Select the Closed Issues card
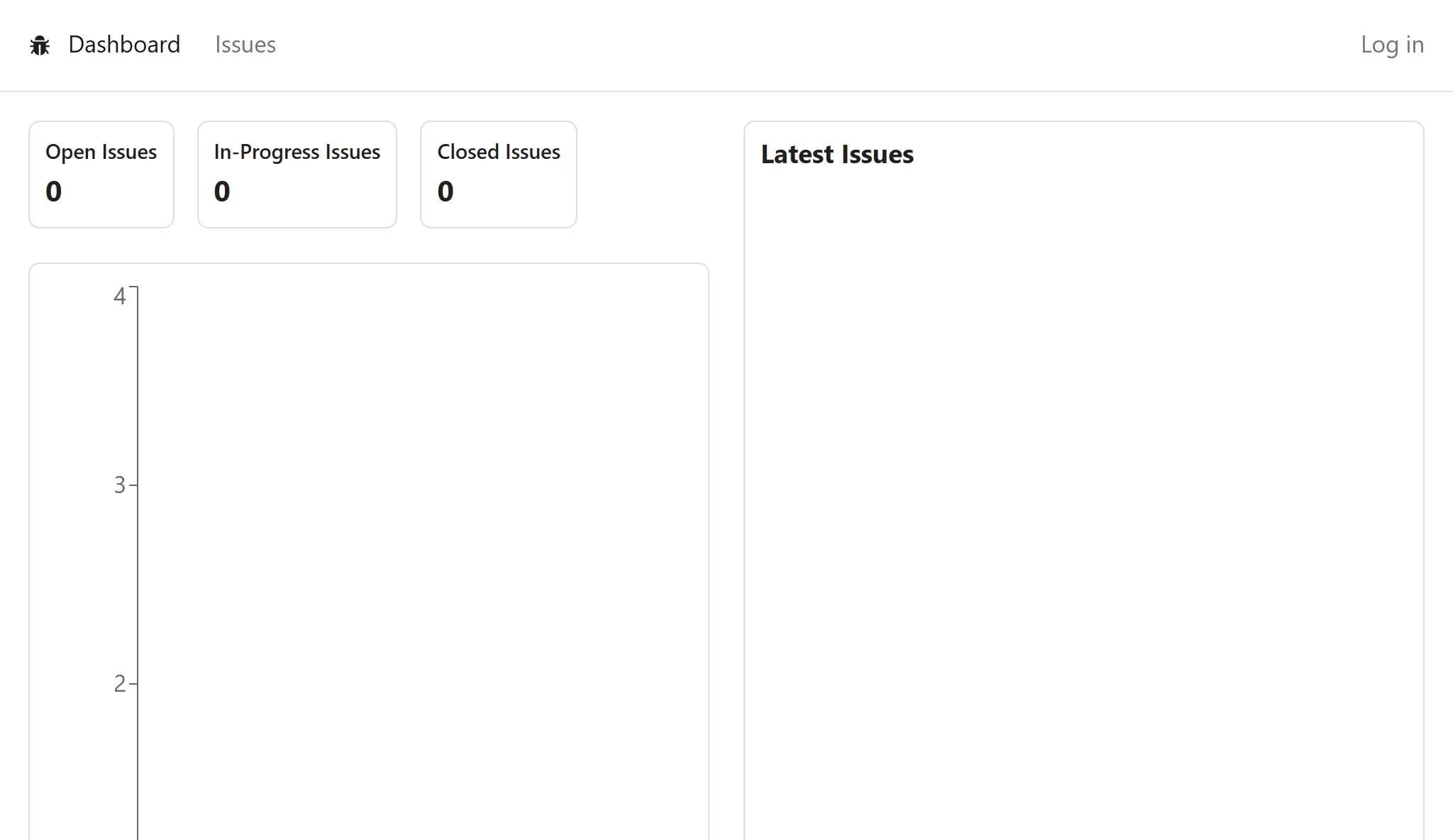 (498, 174)
